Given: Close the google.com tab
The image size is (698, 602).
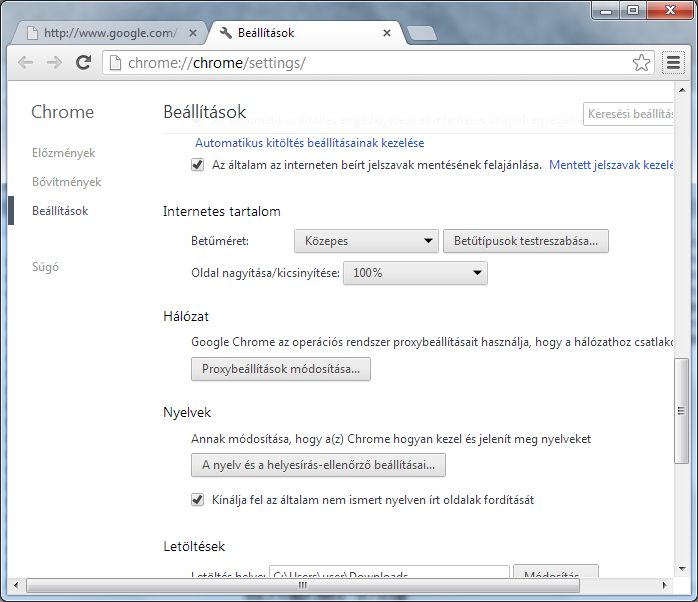Looking at the screenshot, I should point(193,33).
